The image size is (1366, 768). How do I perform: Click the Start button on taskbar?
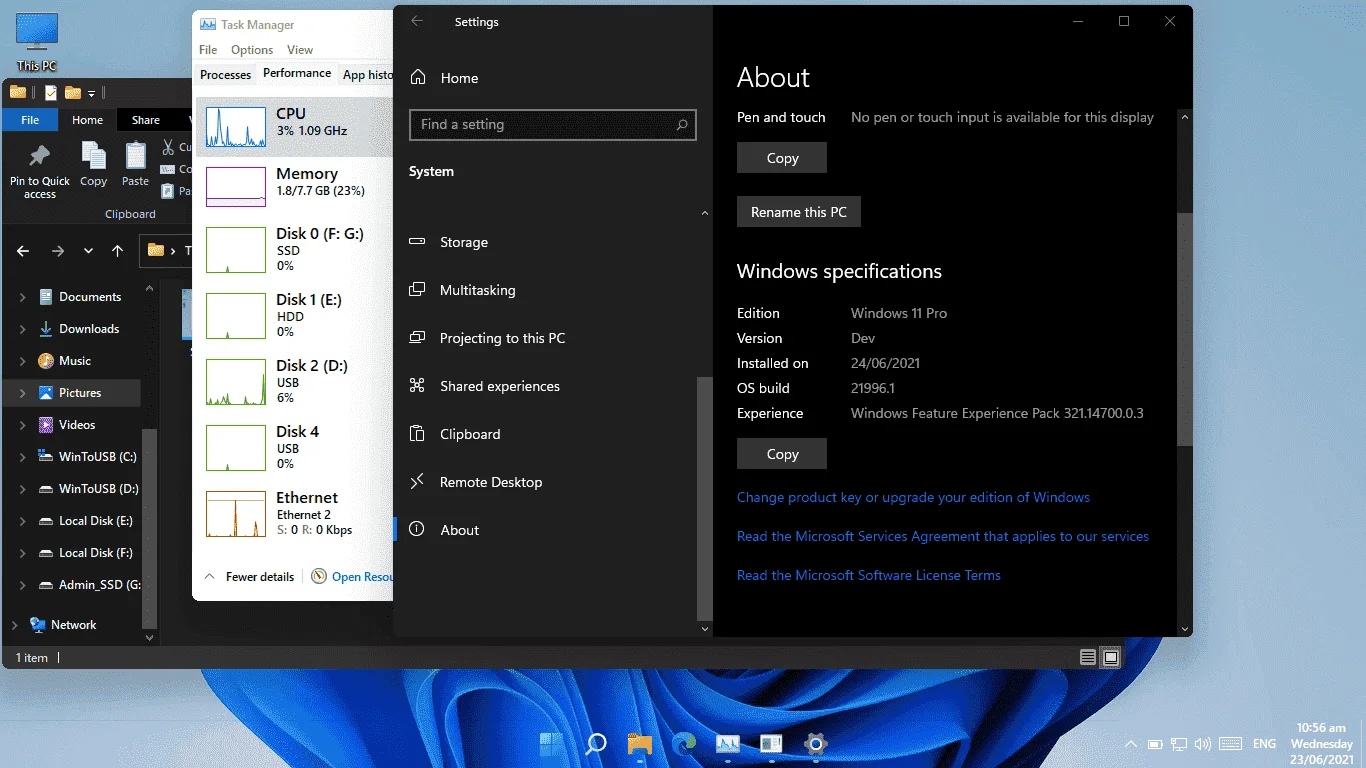pyautogui.click(x=551, y=743)
